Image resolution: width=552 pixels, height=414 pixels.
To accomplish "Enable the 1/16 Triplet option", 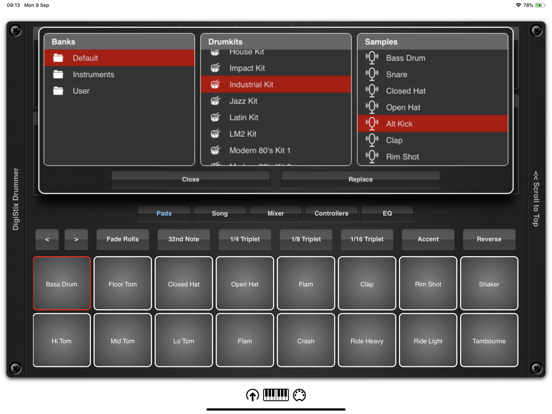I will [367, 239].
